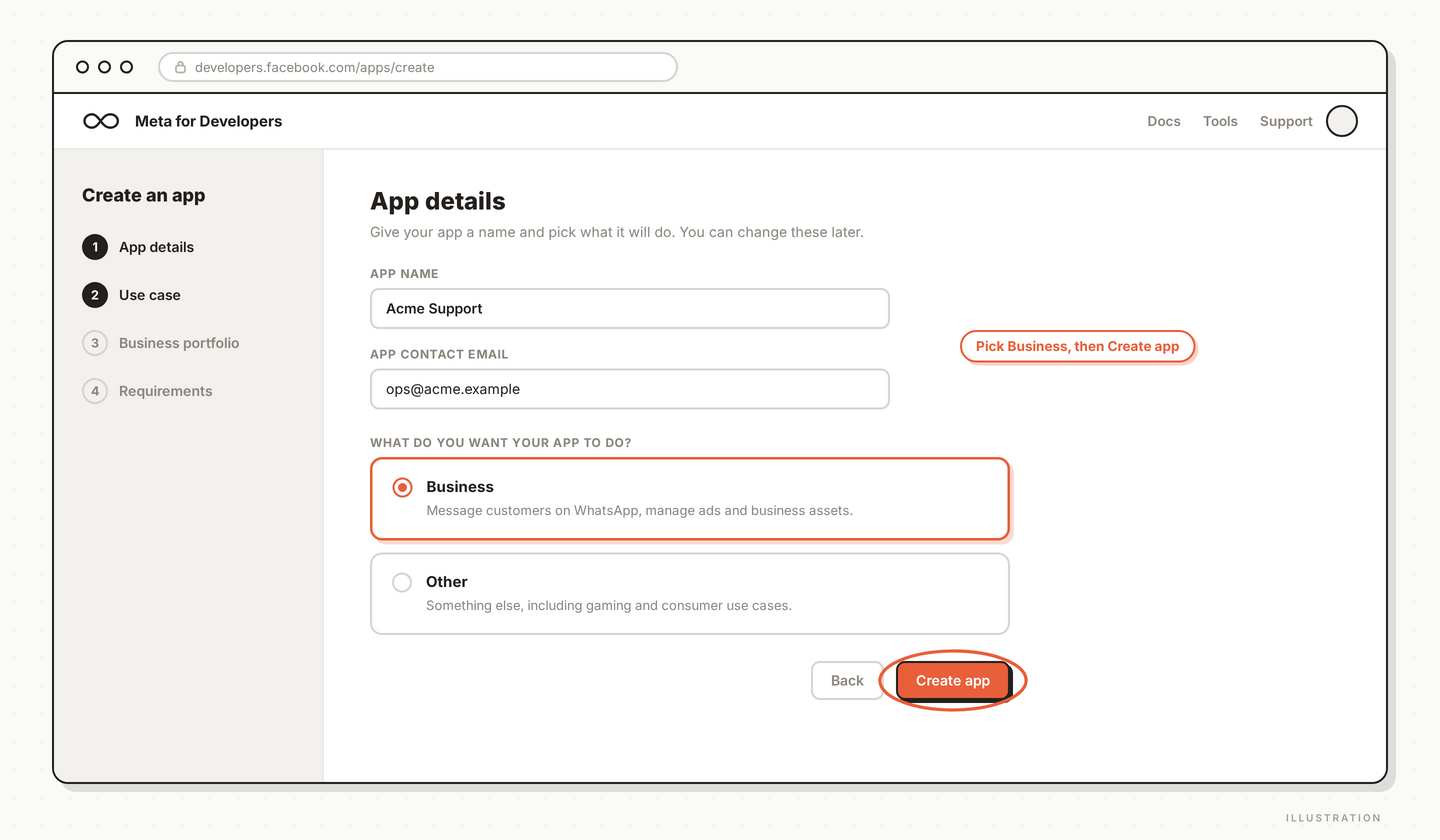This screenshot has height=840, width=1440.
Task: Open the Support menu item
Action: (x=1286, y=121)
